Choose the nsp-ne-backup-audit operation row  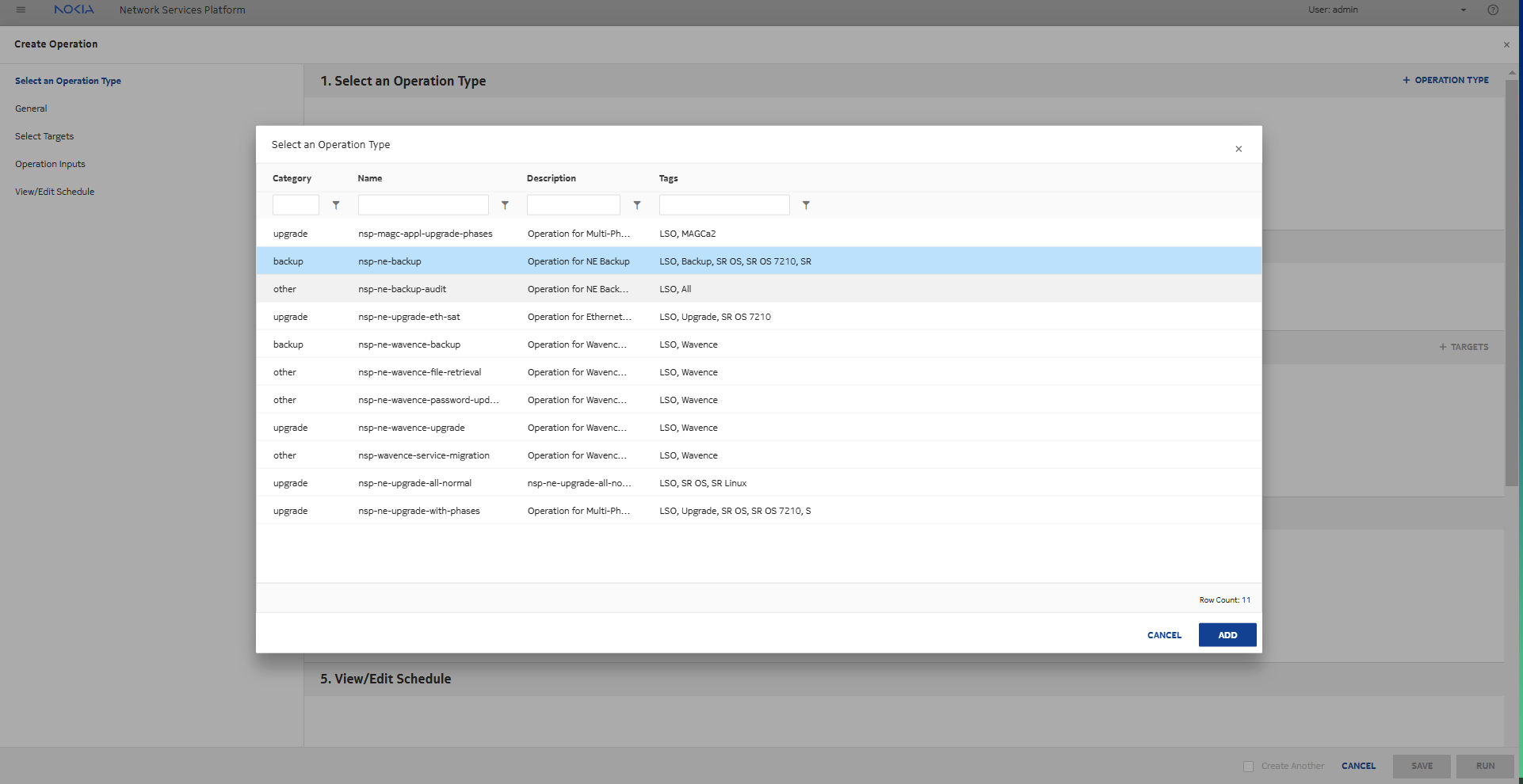click(x=402, y=289)
